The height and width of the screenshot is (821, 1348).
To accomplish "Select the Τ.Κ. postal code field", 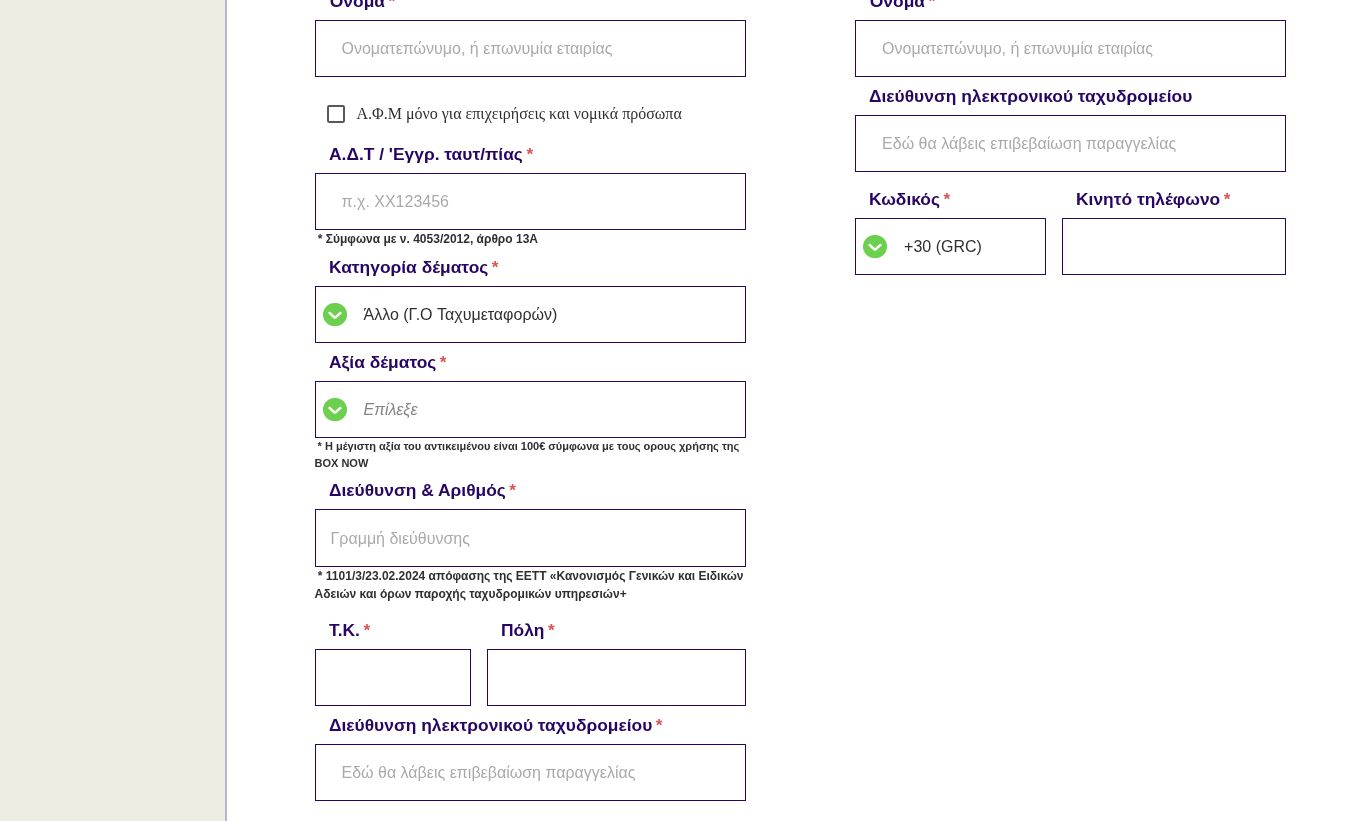I will (392, 678).
